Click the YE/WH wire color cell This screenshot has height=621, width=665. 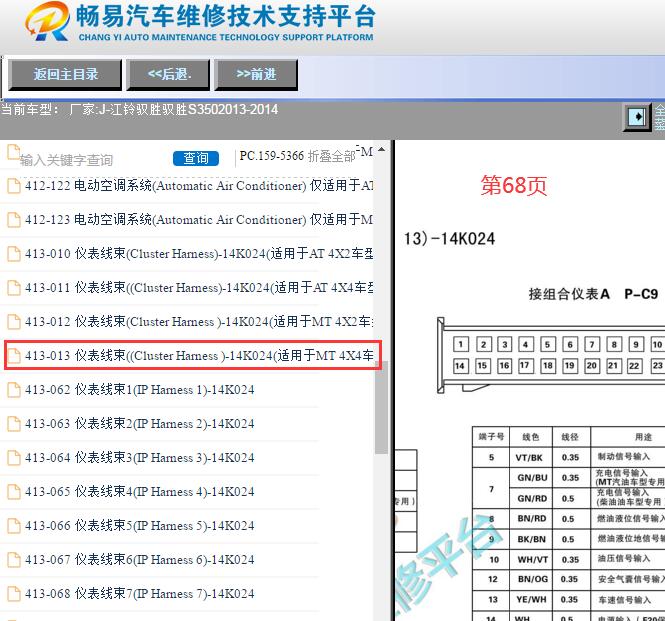(532, 599)
